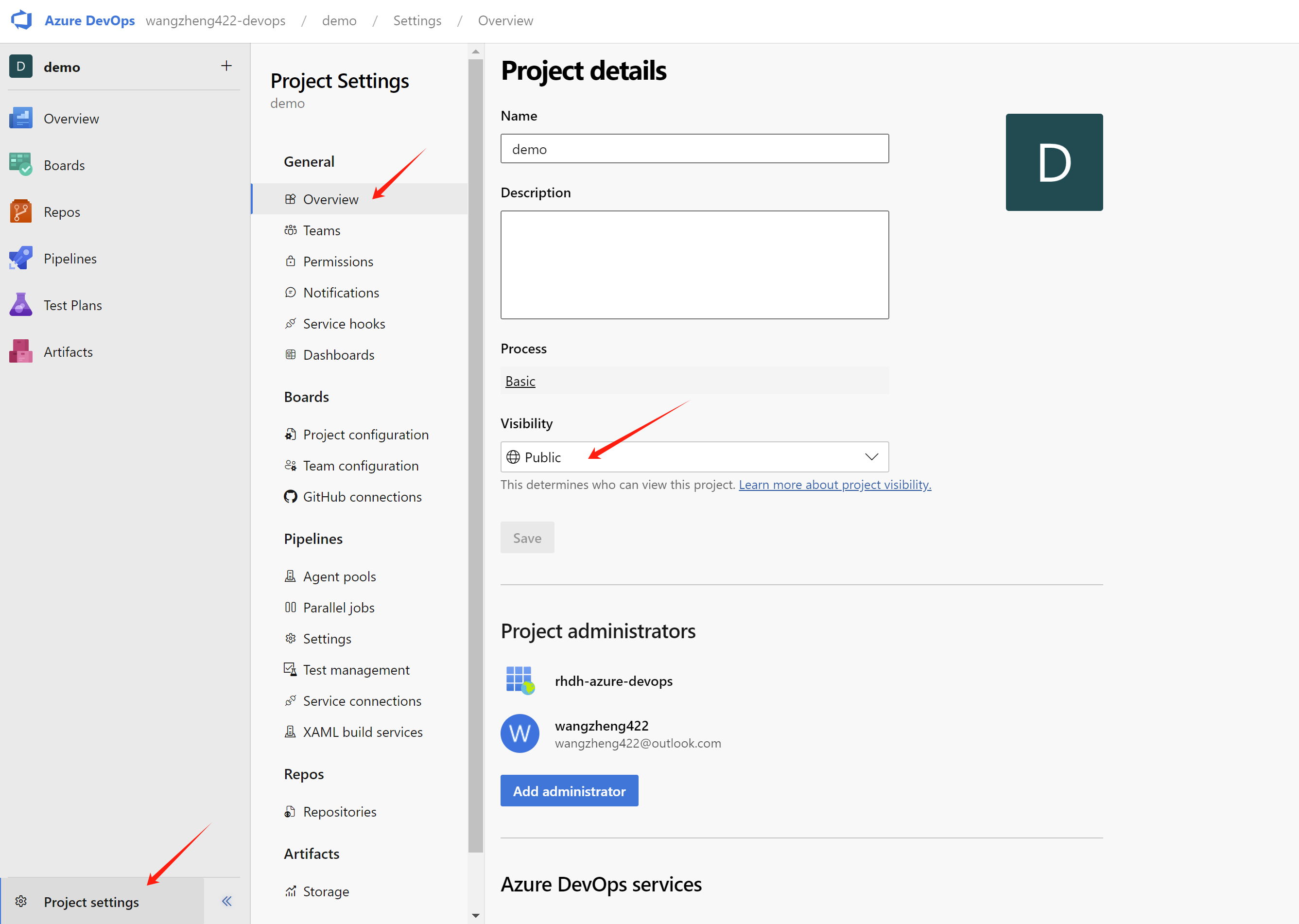Collapse the sidebar with the double chevron
This screenshot has width=1299, height=924.
coord(226,901)
